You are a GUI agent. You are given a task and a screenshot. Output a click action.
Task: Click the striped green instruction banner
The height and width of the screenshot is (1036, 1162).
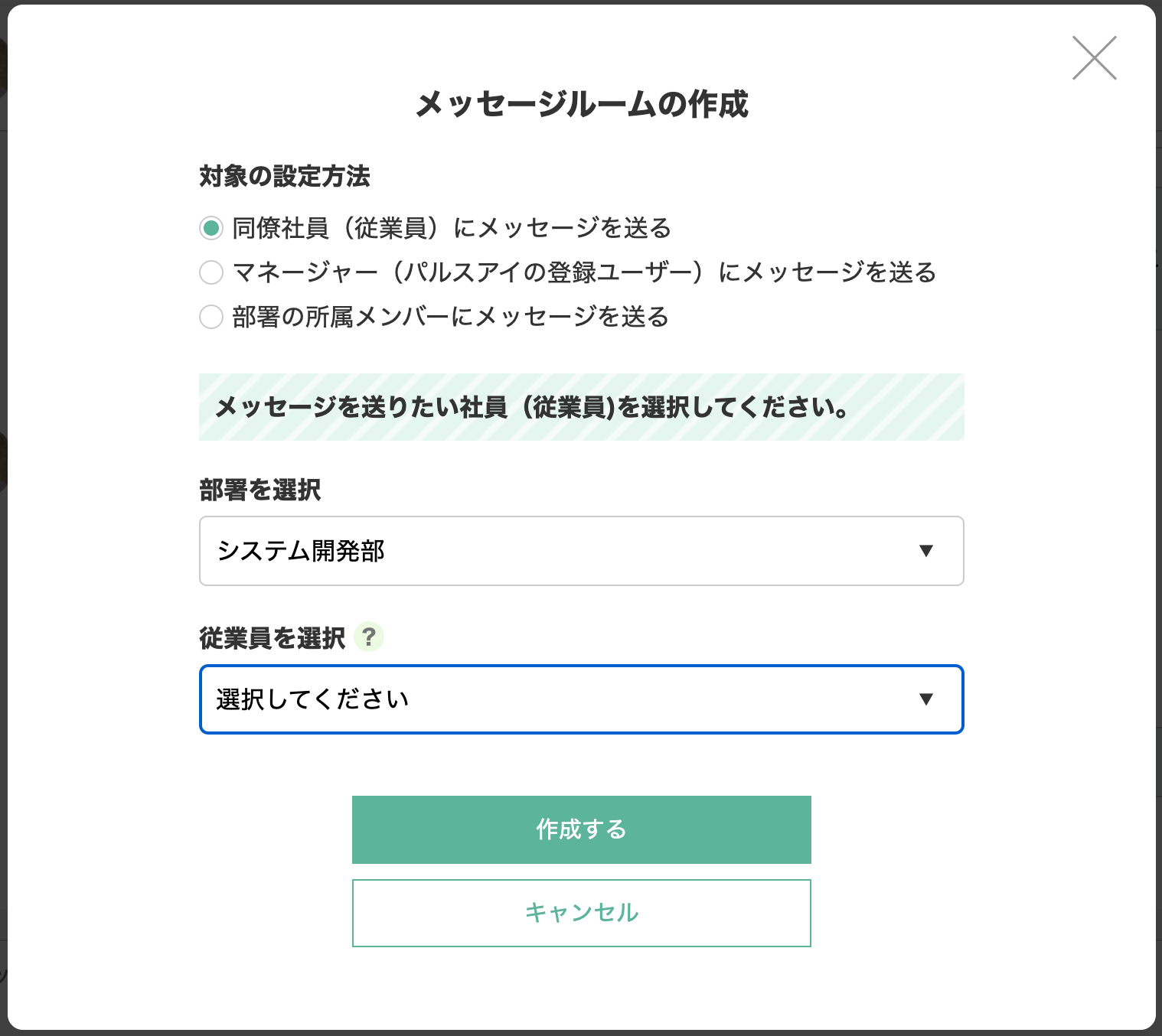[581, 407]
